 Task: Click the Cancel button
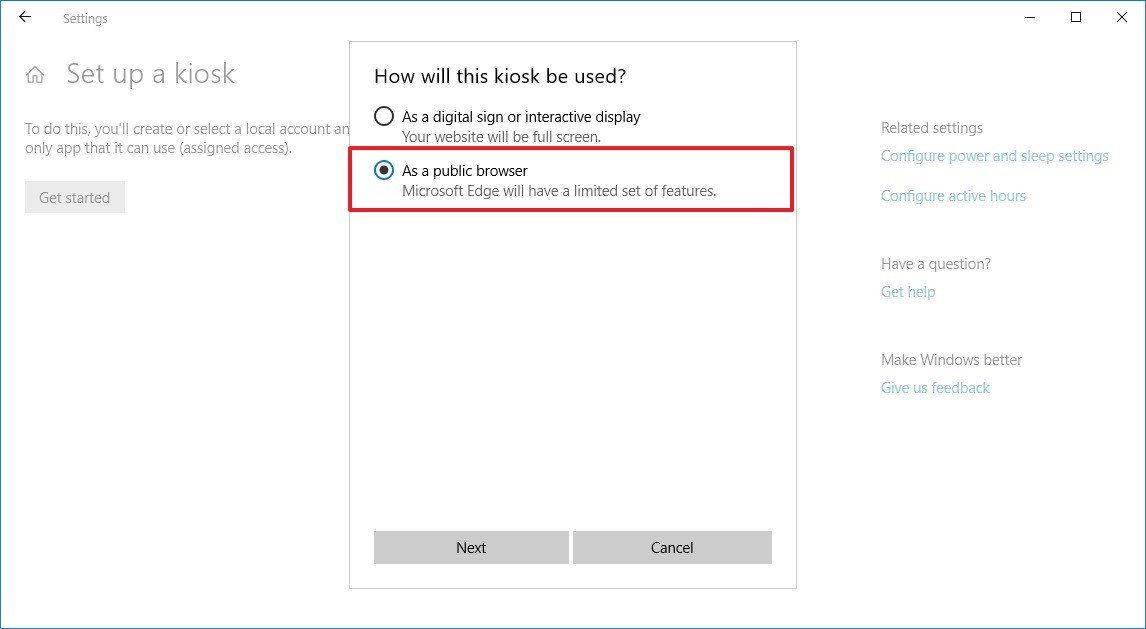(x=671, y=547)
